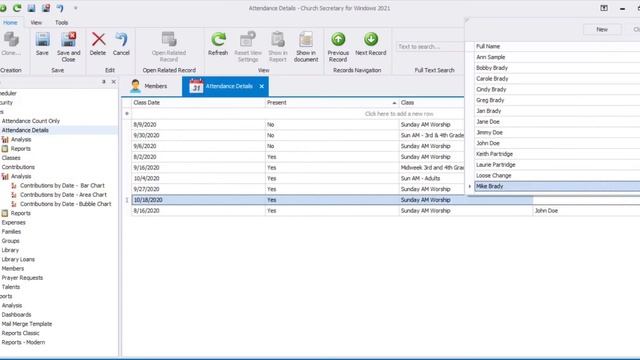Viewport: 640px width, 360px height.
Task: Click the Cancel undo icon
Action: coord(121,40)
